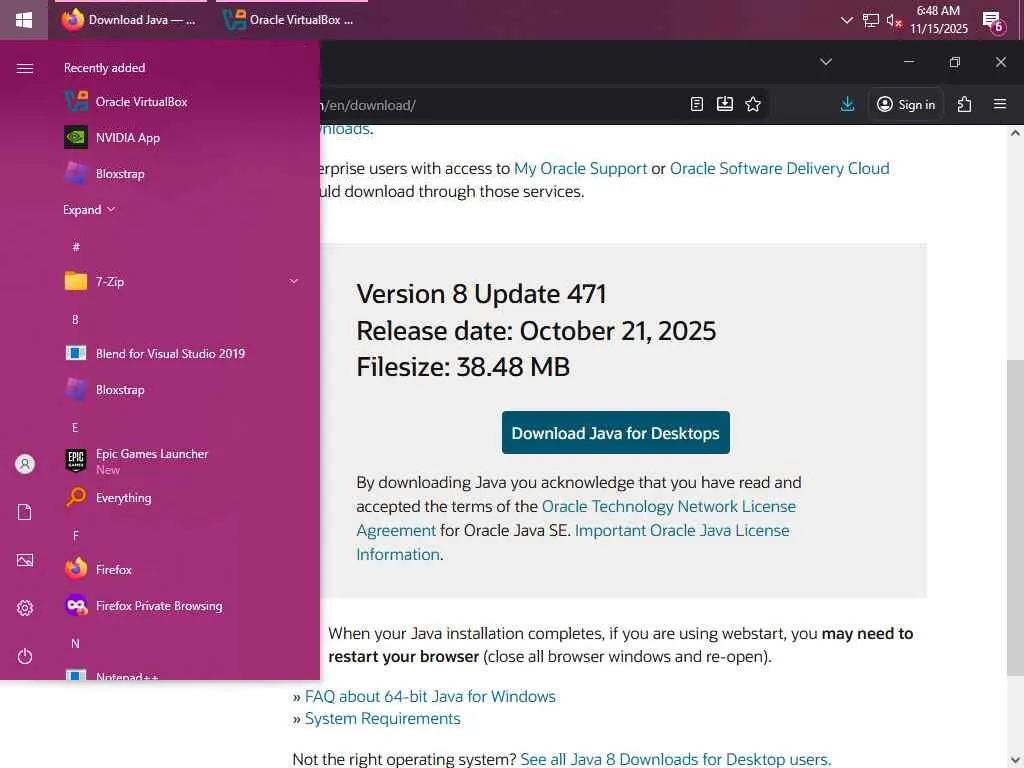Viewport: 1024px width, 768px height.
Task: Expand the Recently added list
Action: coord(89,210)
